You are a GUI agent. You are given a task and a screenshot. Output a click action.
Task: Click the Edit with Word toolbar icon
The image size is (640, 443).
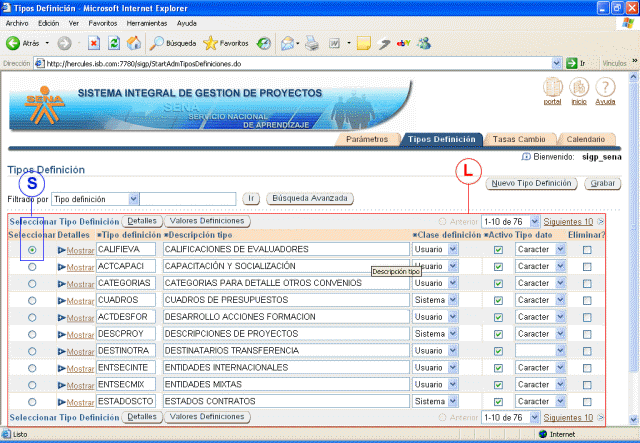[x=335, y=43]
